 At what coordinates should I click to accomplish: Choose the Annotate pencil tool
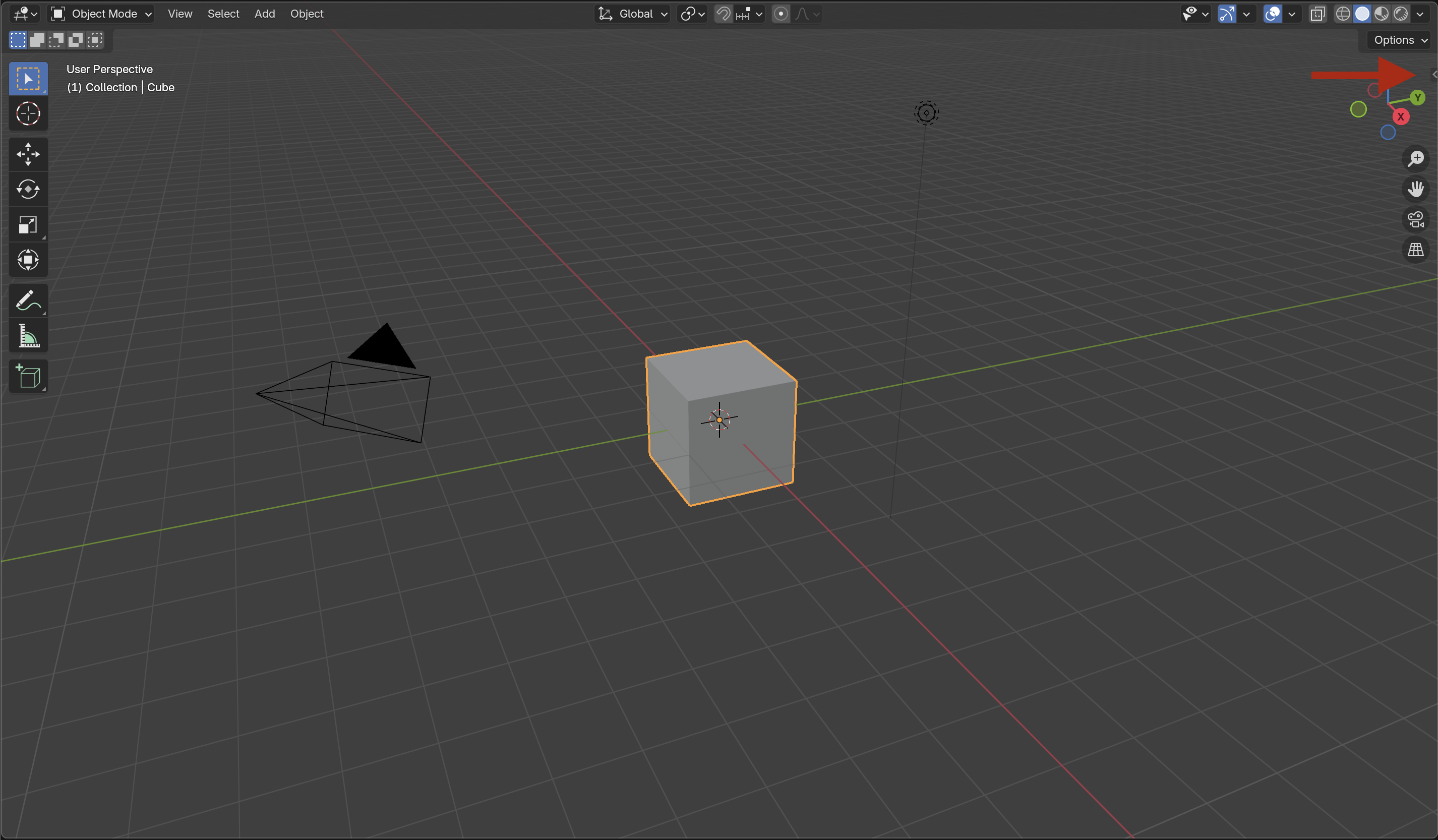point(28,300)
